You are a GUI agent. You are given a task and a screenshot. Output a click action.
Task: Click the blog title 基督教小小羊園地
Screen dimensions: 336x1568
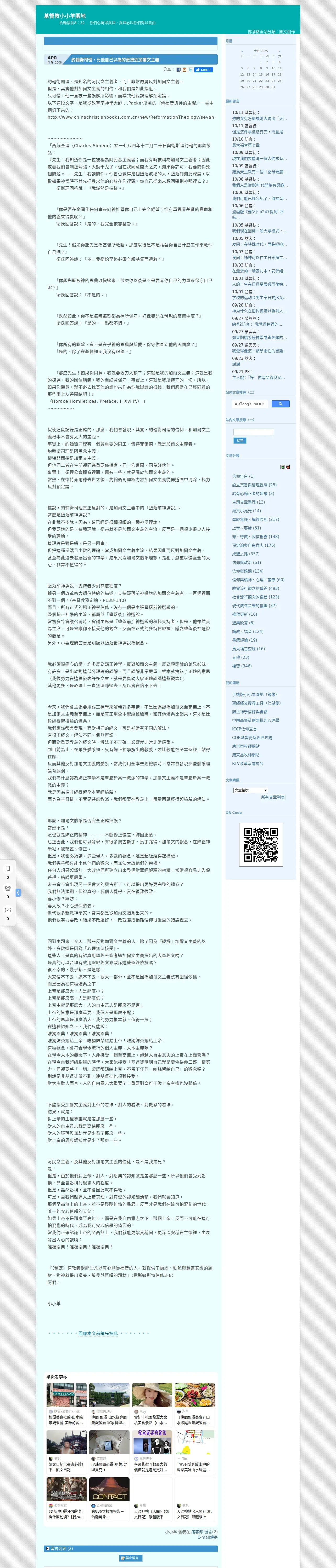(65, 16)
